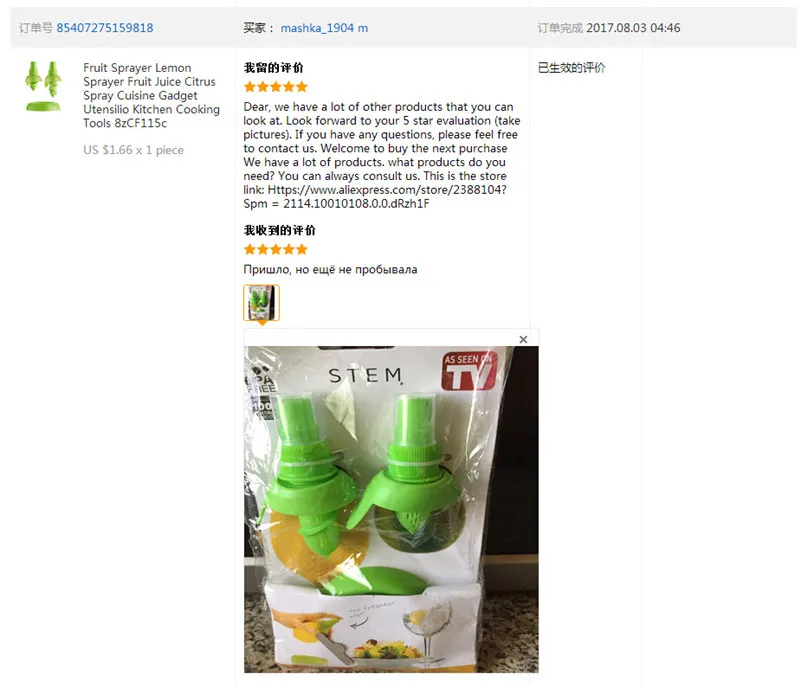The width and height of the screenshot is (800, 685).
Task: Click the 我收到的评价 heading
Action: (x=280, y=231)
